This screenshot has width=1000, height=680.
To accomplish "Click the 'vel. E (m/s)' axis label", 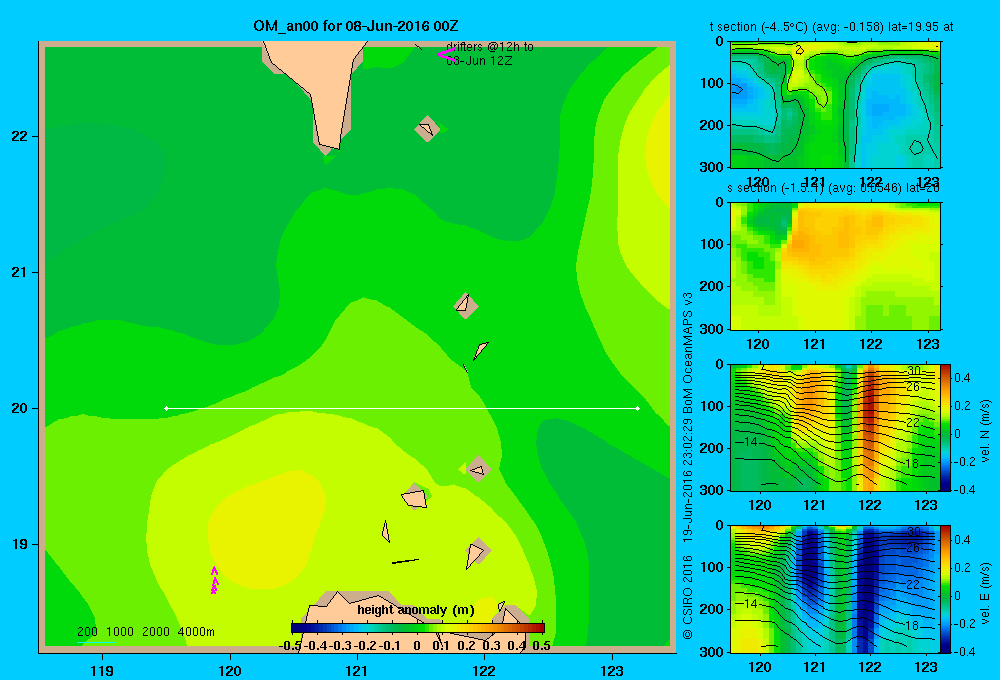I will click(x=986, y=593).
